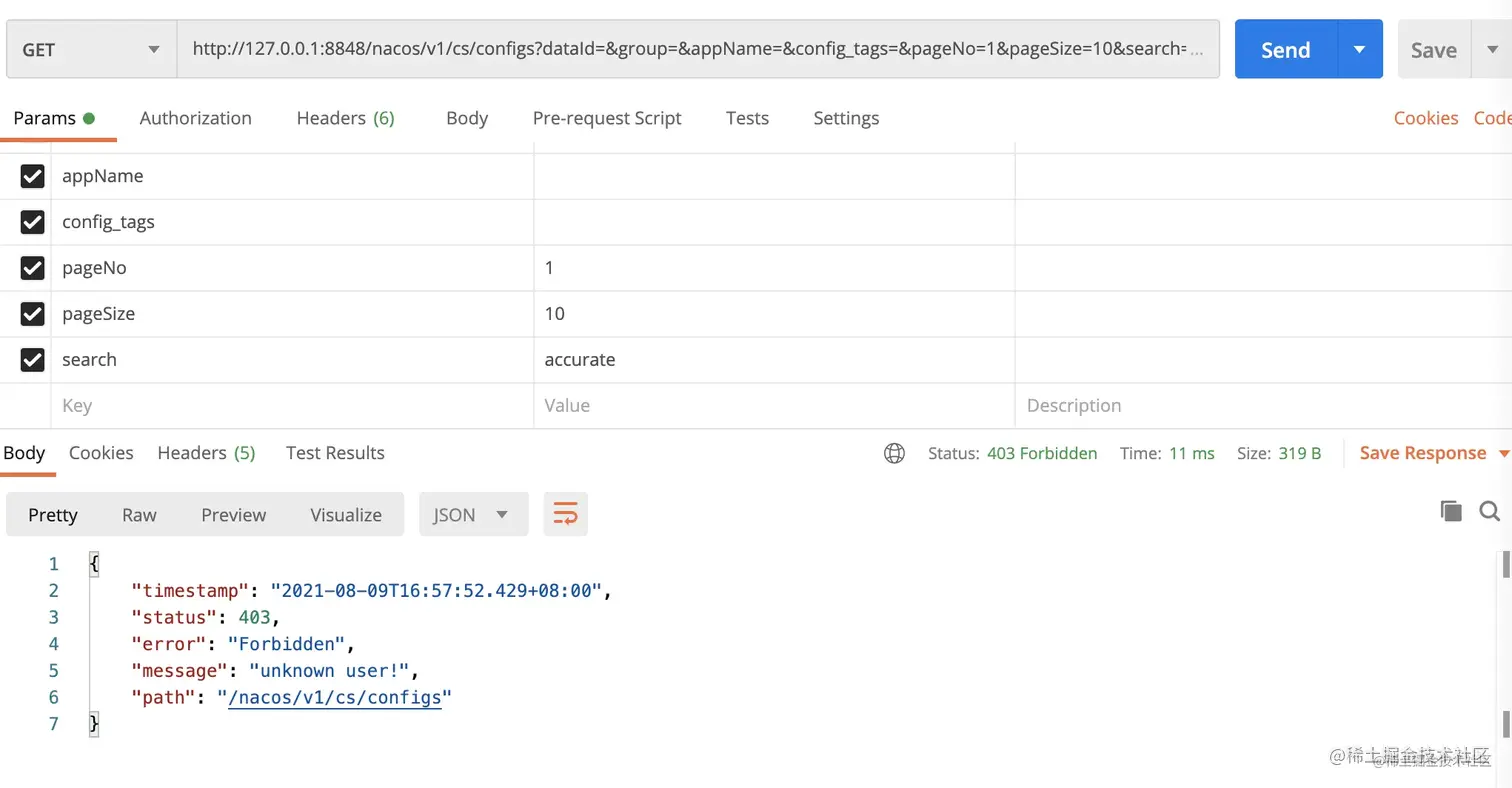Select the Pretty view
1512x788 pixels.
tap(53, 515)
